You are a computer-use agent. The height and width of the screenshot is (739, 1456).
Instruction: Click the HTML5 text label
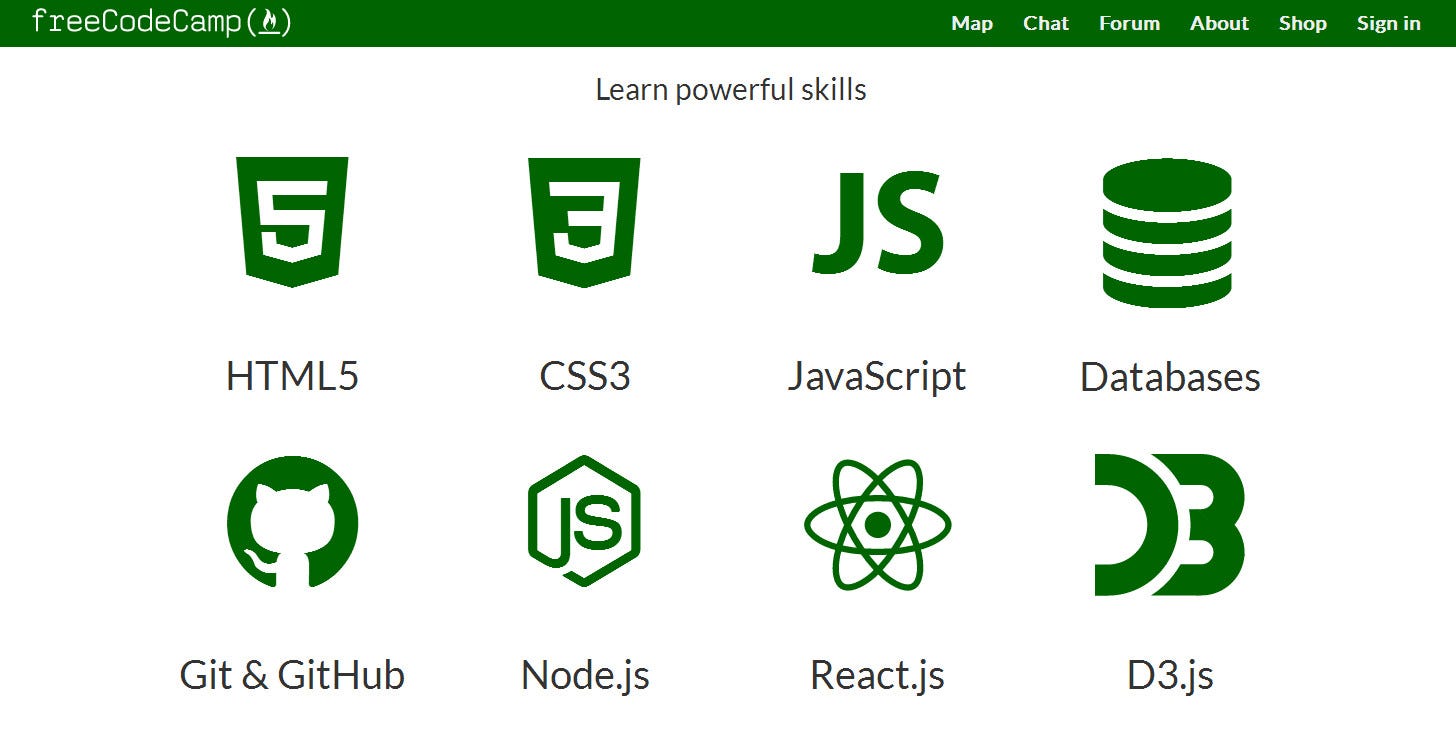point(292,377)
